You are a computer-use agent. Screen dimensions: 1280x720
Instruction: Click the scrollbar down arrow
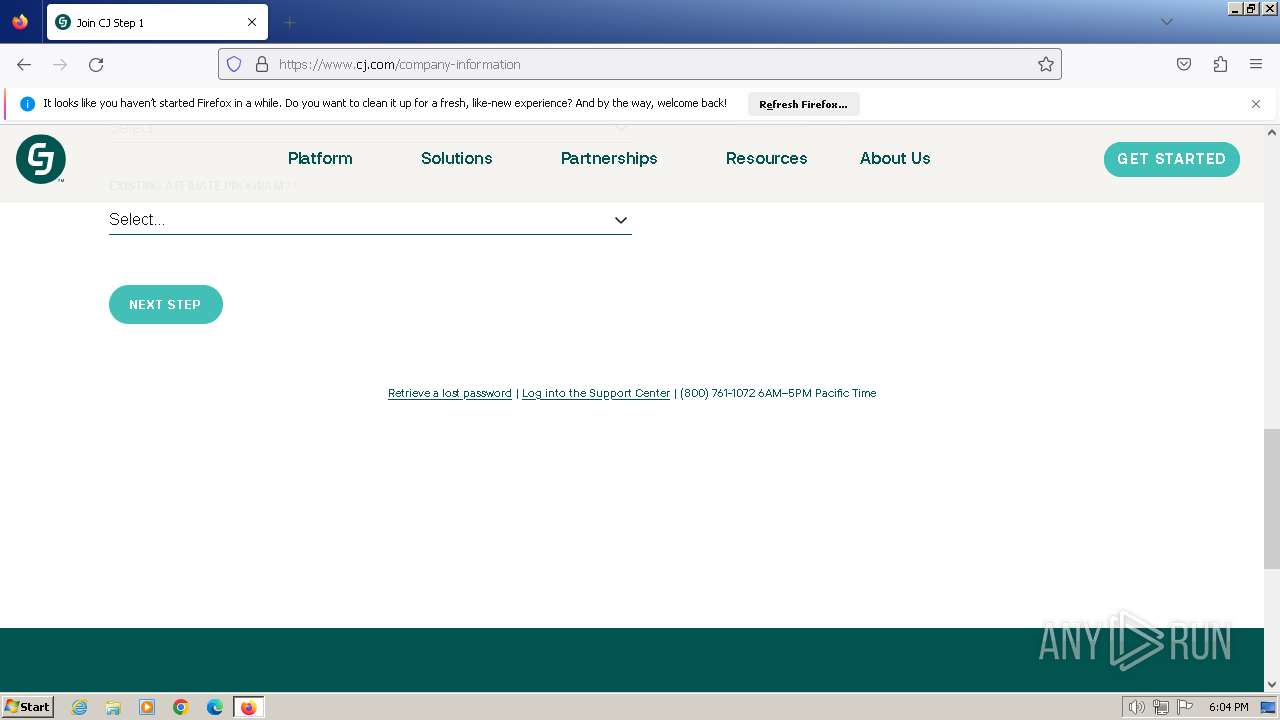1272,685
